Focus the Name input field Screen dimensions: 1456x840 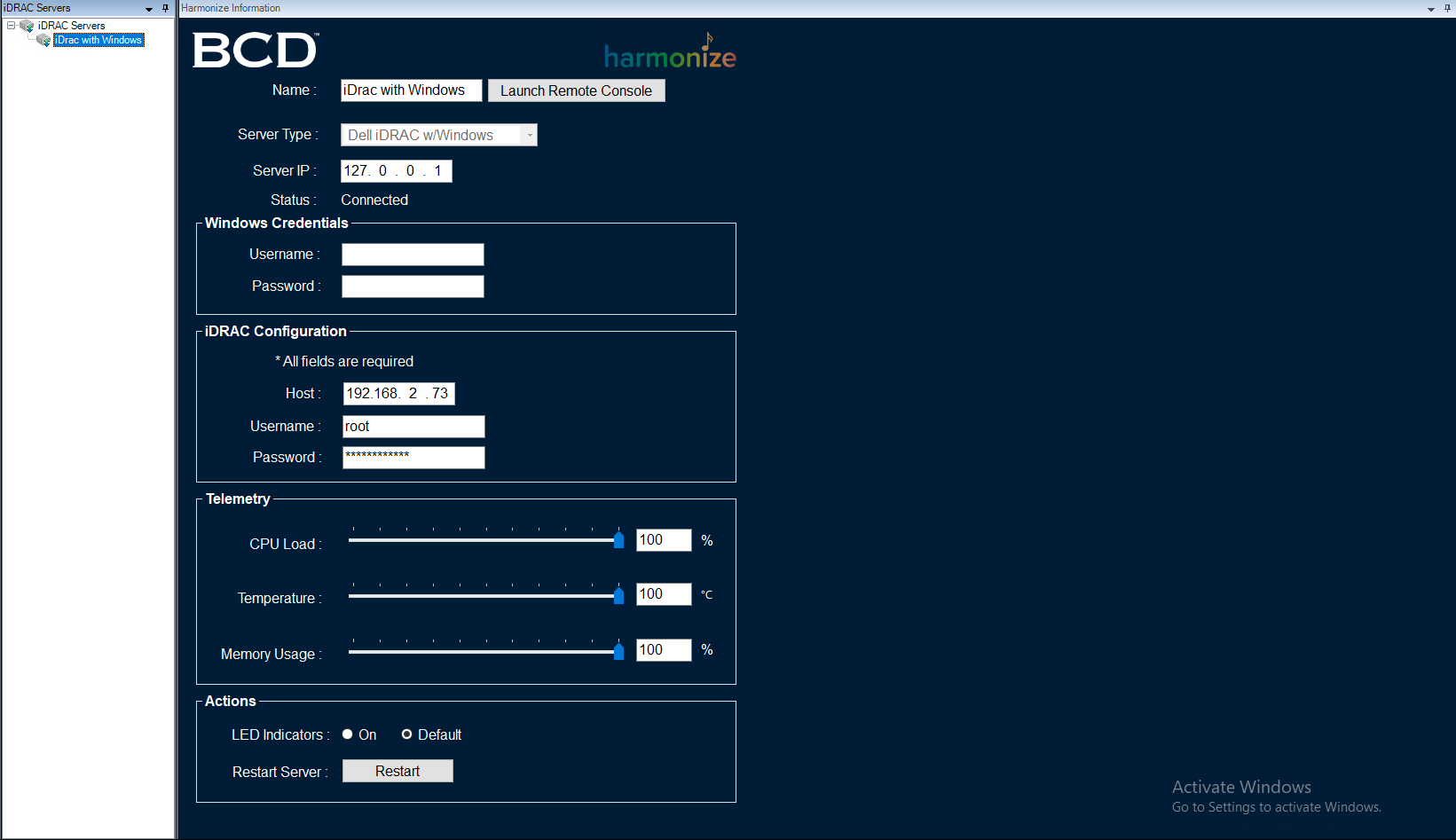tap(412, 90)
